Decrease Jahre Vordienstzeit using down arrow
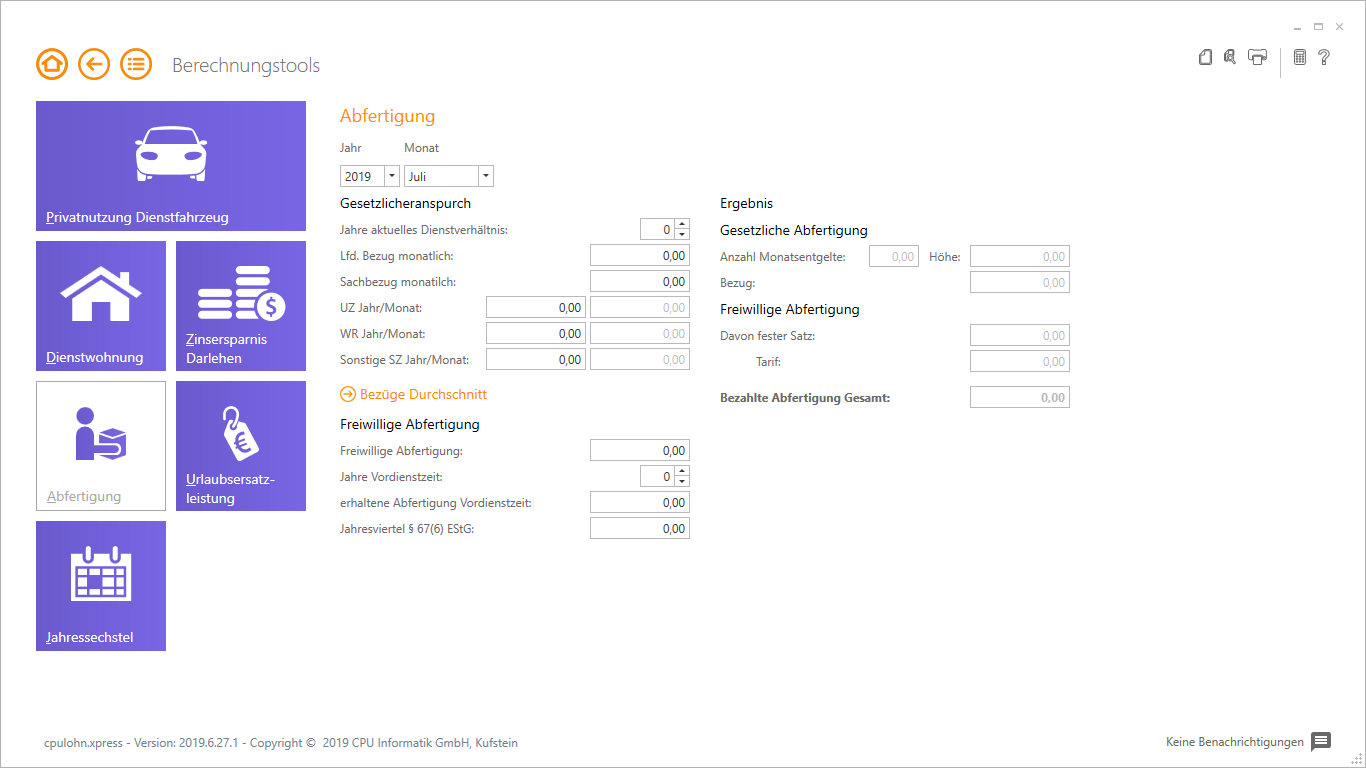Viewport: 1366px width, 768px height. coord(682,482)
